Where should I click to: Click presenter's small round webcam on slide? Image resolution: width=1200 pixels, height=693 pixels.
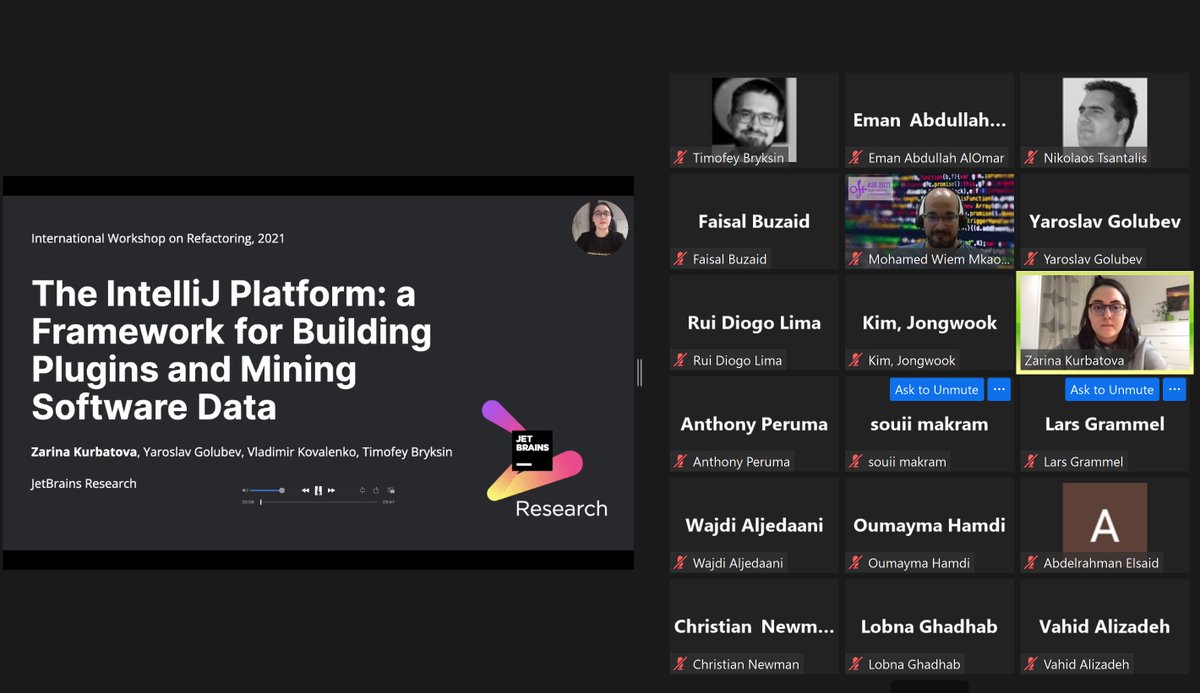(x=600, y=227)
